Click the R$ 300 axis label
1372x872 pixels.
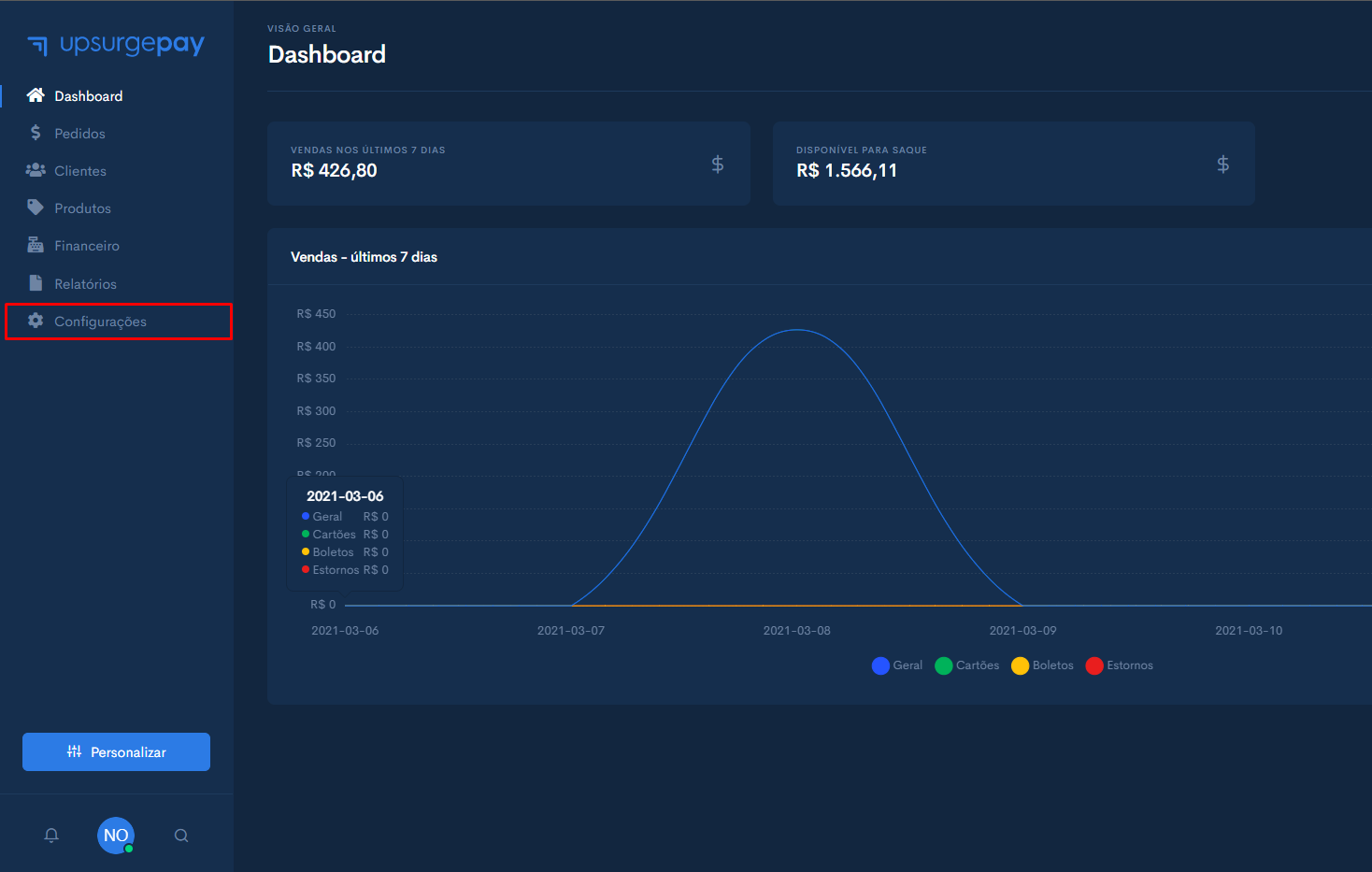[316, 411]
